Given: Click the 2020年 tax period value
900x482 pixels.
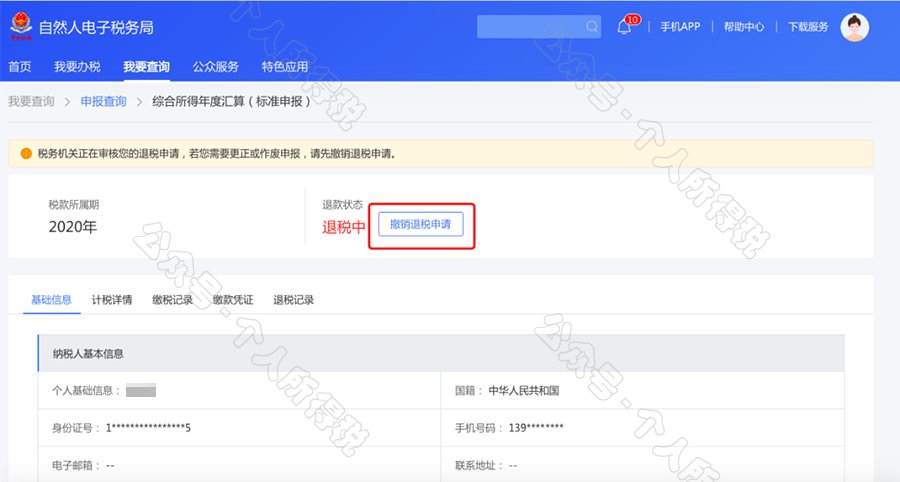Looking at the screenshot, I should pyautogui.click(x=72, y=227).
